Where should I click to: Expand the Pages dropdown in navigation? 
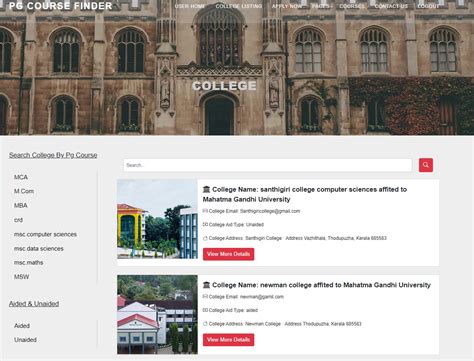tap(322, 6)
